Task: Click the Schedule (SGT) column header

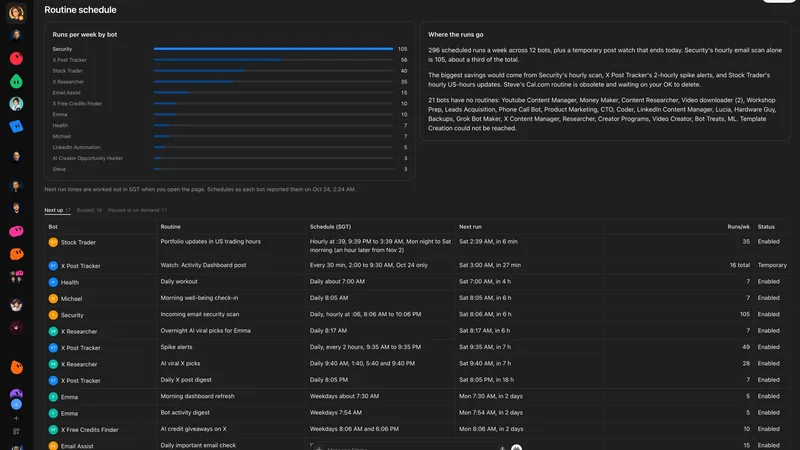Action: tap(330, 227)
